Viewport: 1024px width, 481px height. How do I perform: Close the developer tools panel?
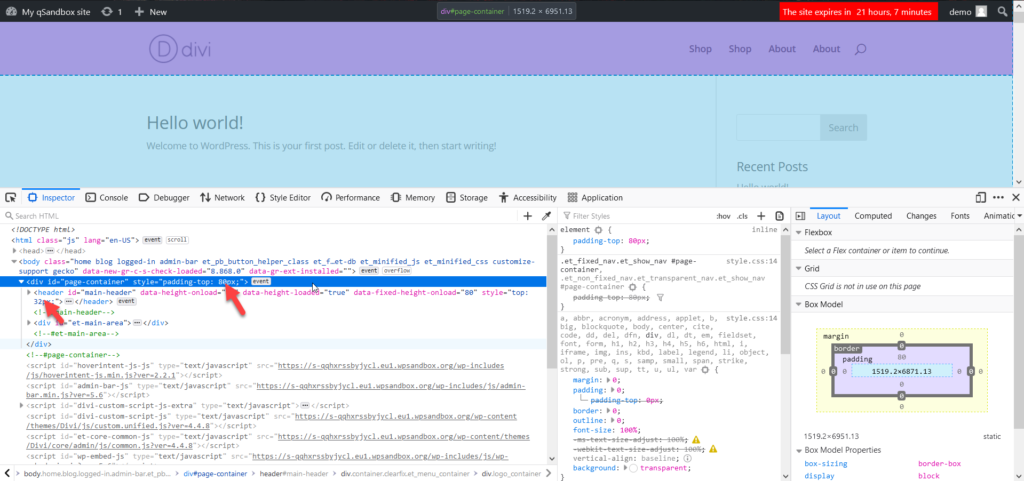(x=1016, y=197)
